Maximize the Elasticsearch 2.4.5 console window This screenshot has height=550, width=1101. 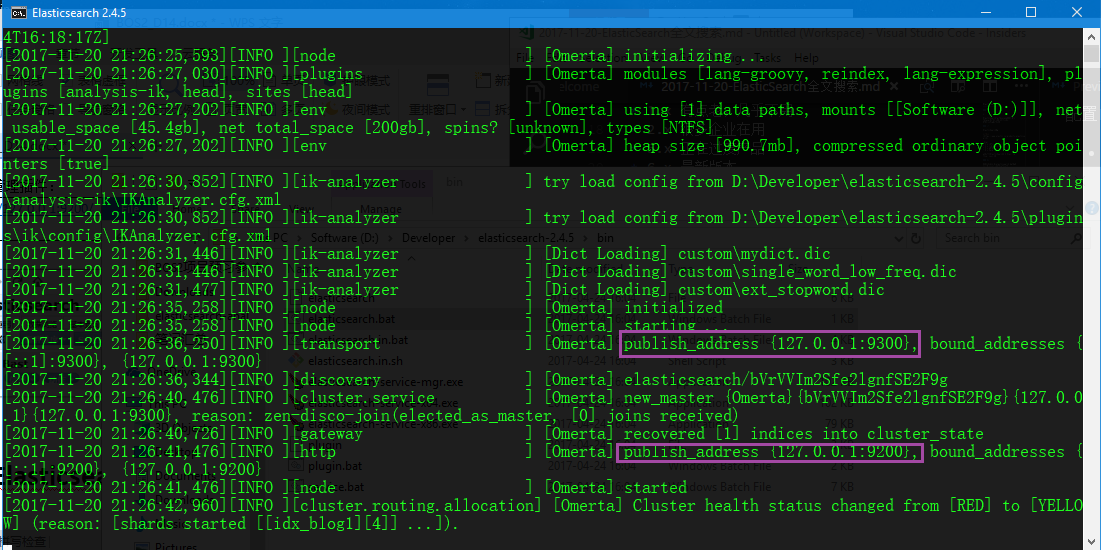click(1031, 13)
